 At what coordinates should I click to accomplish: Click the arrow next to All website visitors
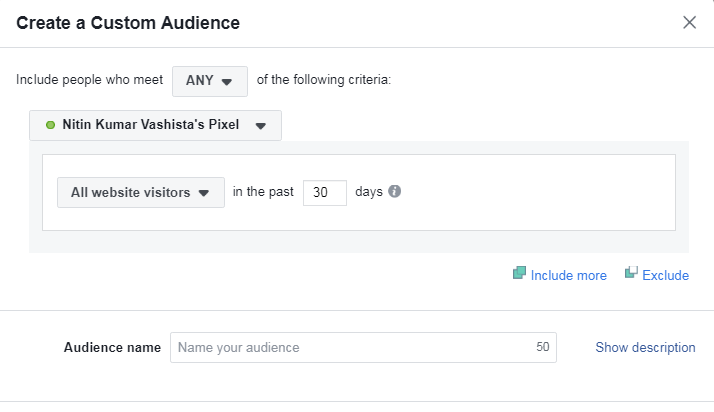(x=204, y=193)
